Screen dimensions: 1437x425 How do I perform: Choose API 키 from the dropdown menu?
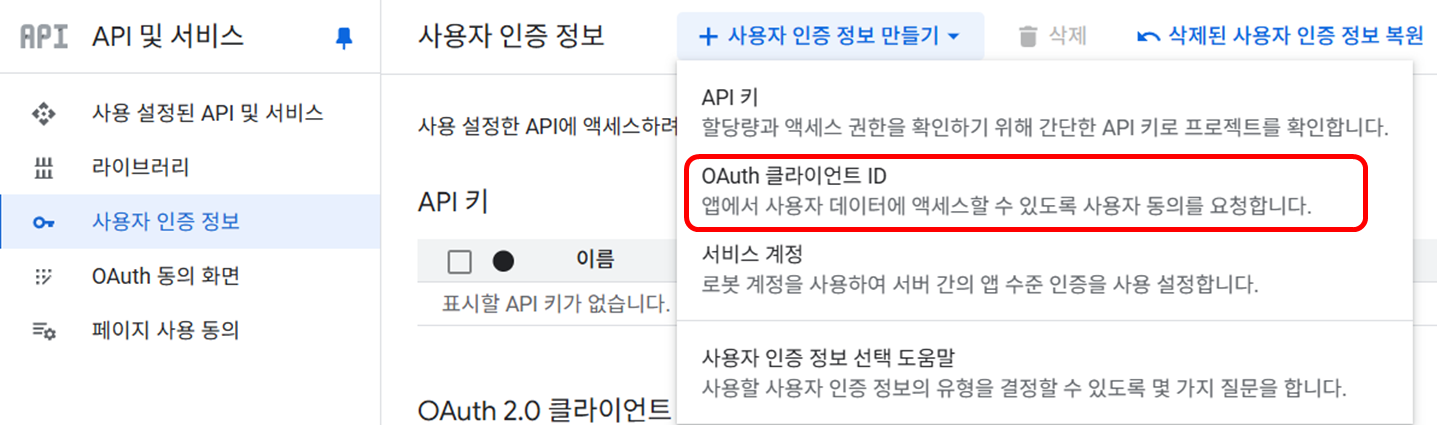coord(1044,112)
